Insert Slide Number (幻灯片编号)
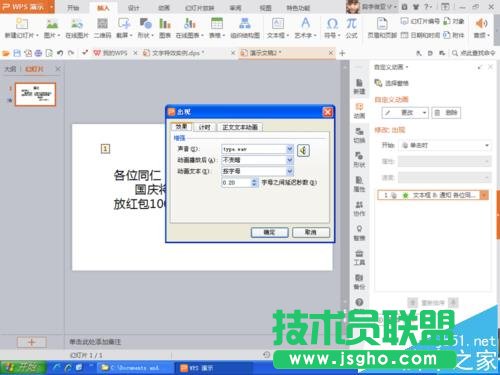 (x=420, y=21)
